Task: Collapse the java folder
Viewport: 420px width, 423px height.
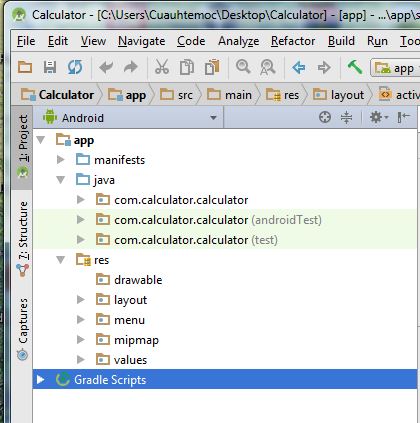Action: 61,180
